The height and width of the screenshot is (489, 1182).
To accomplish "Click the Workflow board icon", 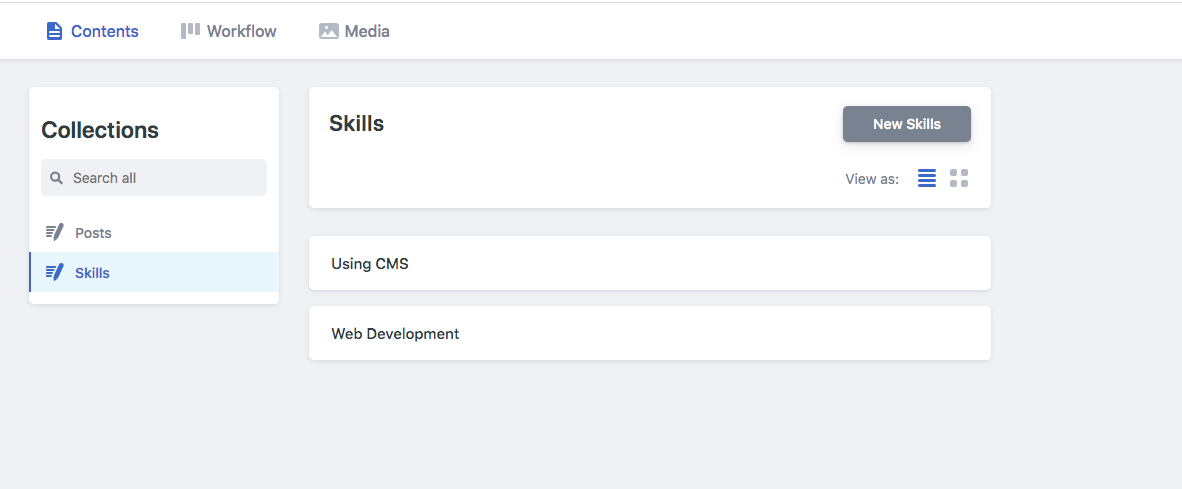I will pos(190,30).
